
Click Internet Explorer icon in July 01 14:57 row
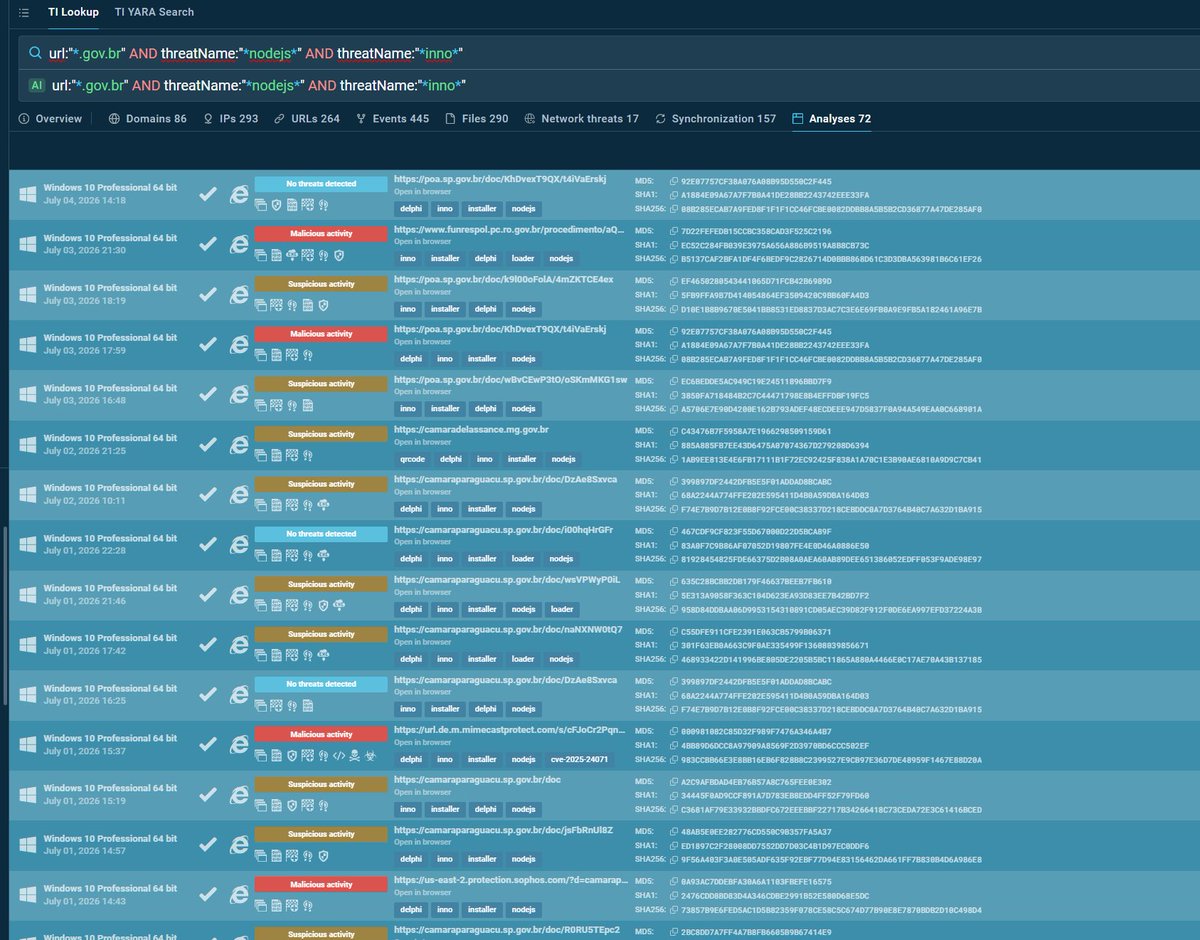(x=239, y=845)
